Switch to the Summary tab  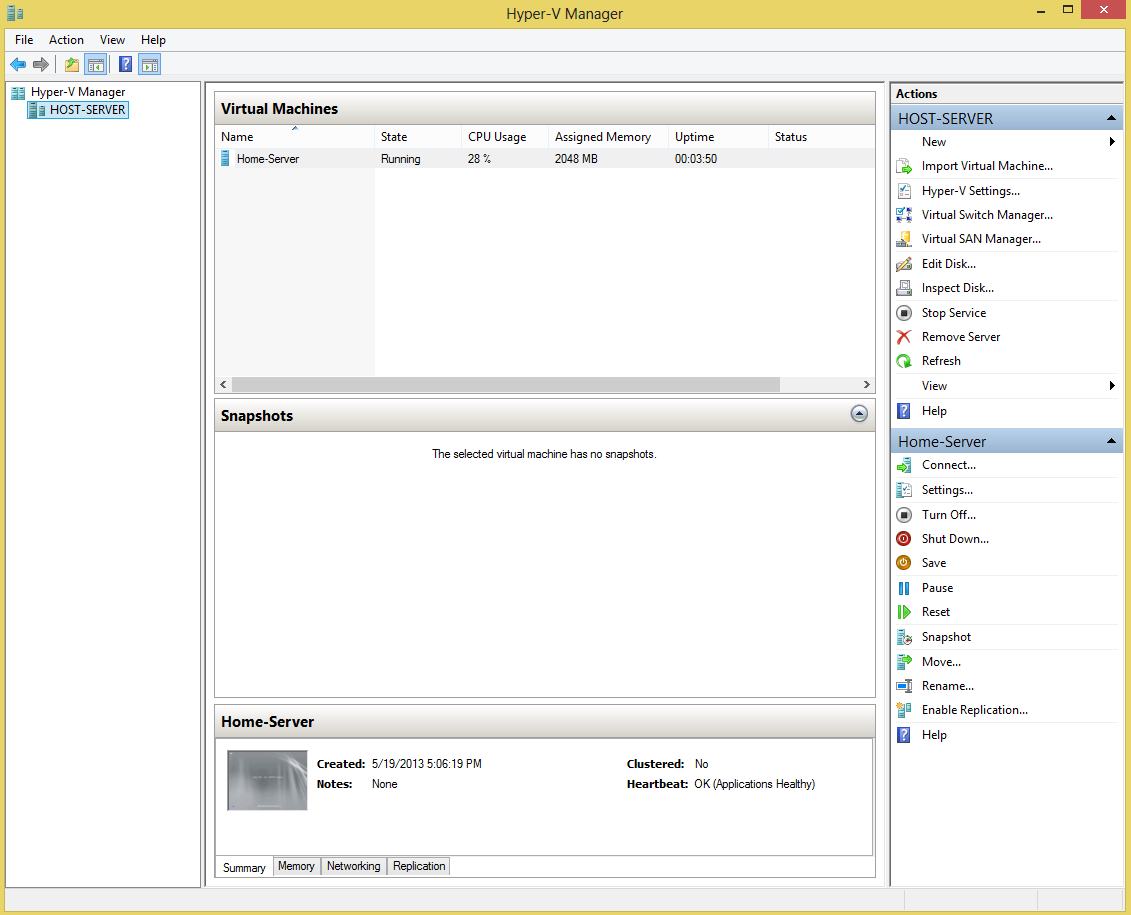pos(244,867)
